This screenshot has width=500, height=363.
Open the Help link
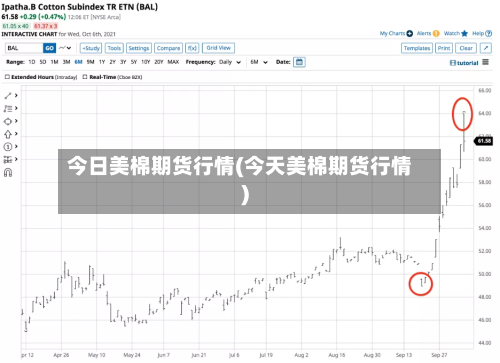tap(478, 33)
